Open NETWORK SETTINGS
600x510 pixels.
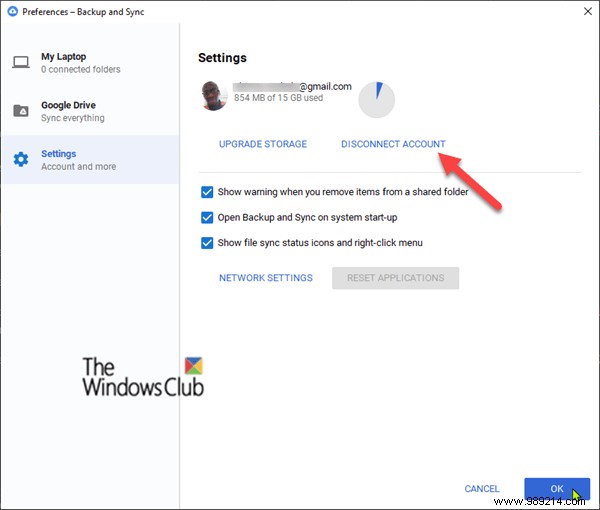pyautogui.click(x=266, y=278)
